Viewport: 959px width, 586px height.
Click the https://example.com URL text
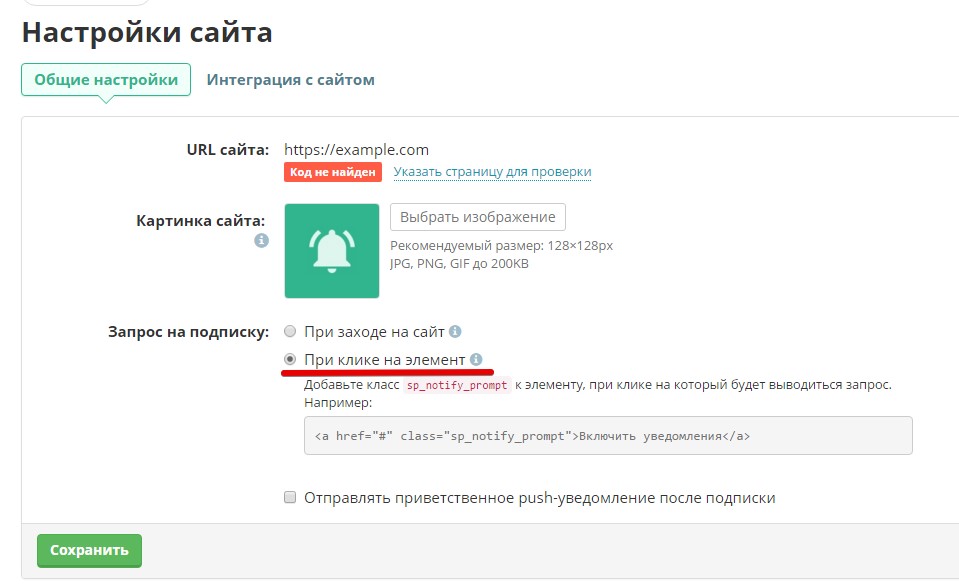pyautogui.click(x=356, y=150)
